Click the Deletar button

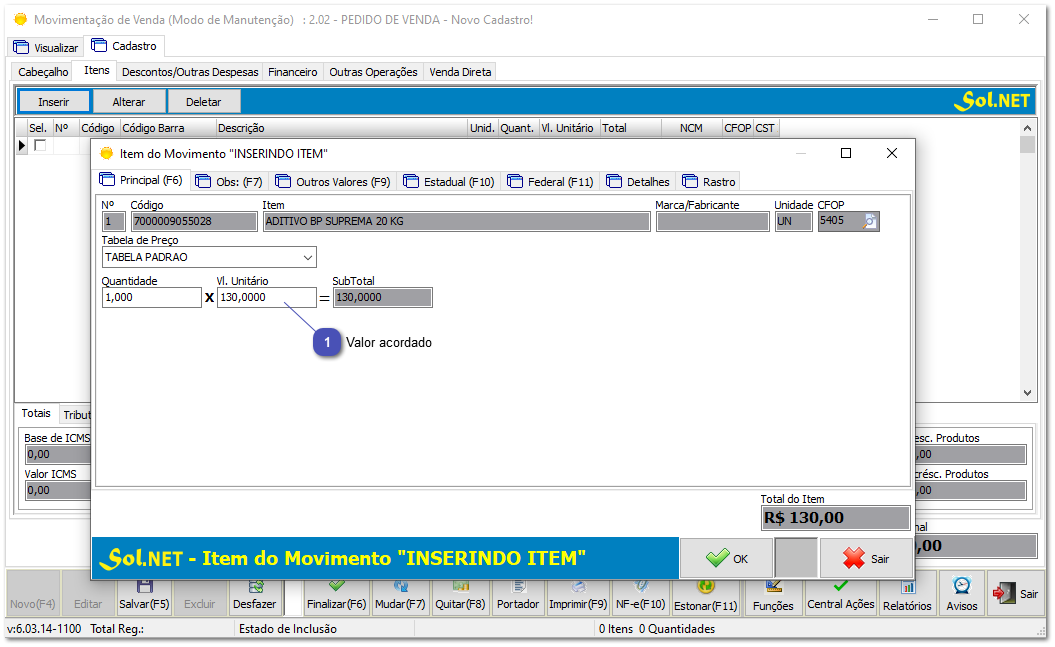point(204,102)
